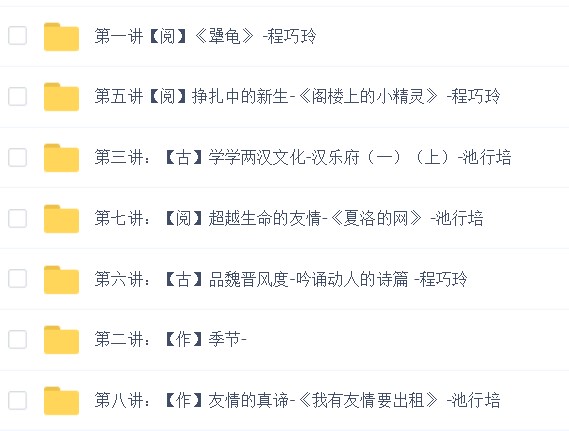
Task: Click title 第七讲:【阅】超越生命的友情-《夏洛的网》
Action: [x=289, y=218]
